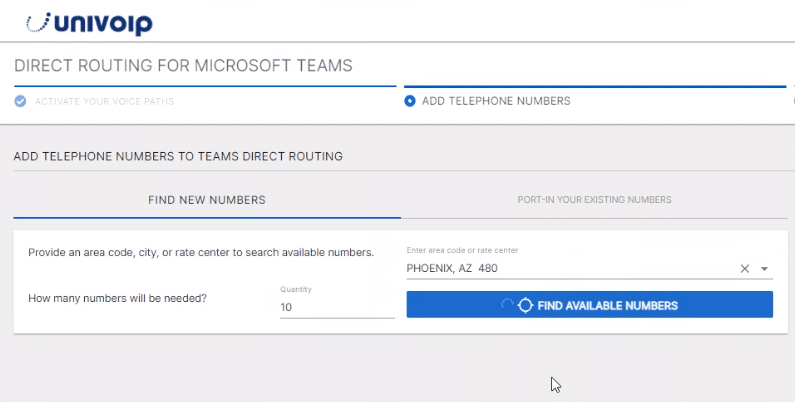
Task: Open Port-In Your Existing Numbers tab
Action: point(594,200)
